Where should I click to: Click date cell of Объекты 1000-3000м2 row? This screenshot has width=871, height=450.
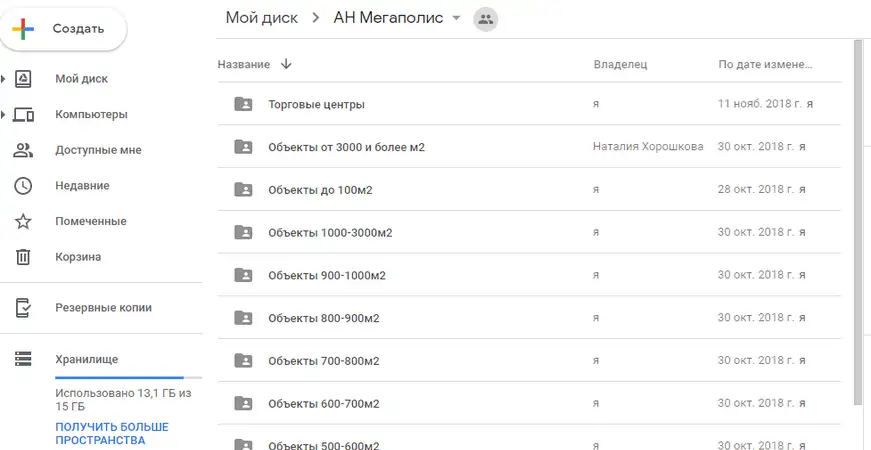click(x=762, y=232)
